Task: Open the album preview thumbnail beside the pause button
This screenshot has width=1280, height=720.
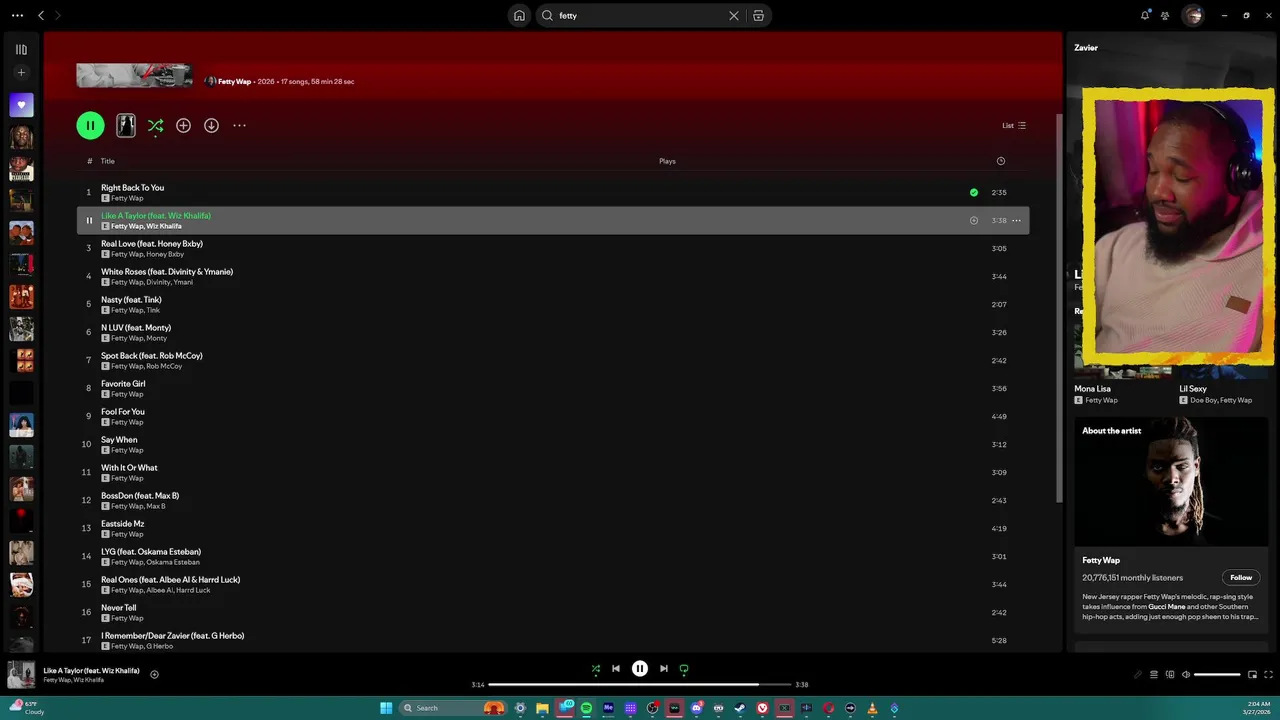Action: tap(126, 125)
